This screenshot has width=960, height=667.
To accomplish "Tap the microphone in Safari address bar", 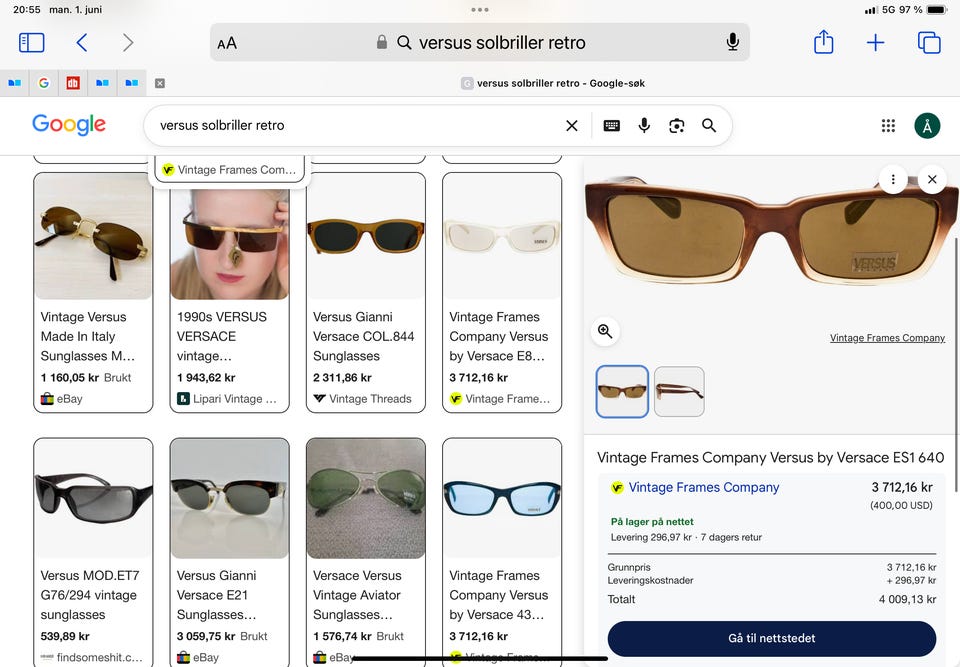I will click(x=732, y=42).
